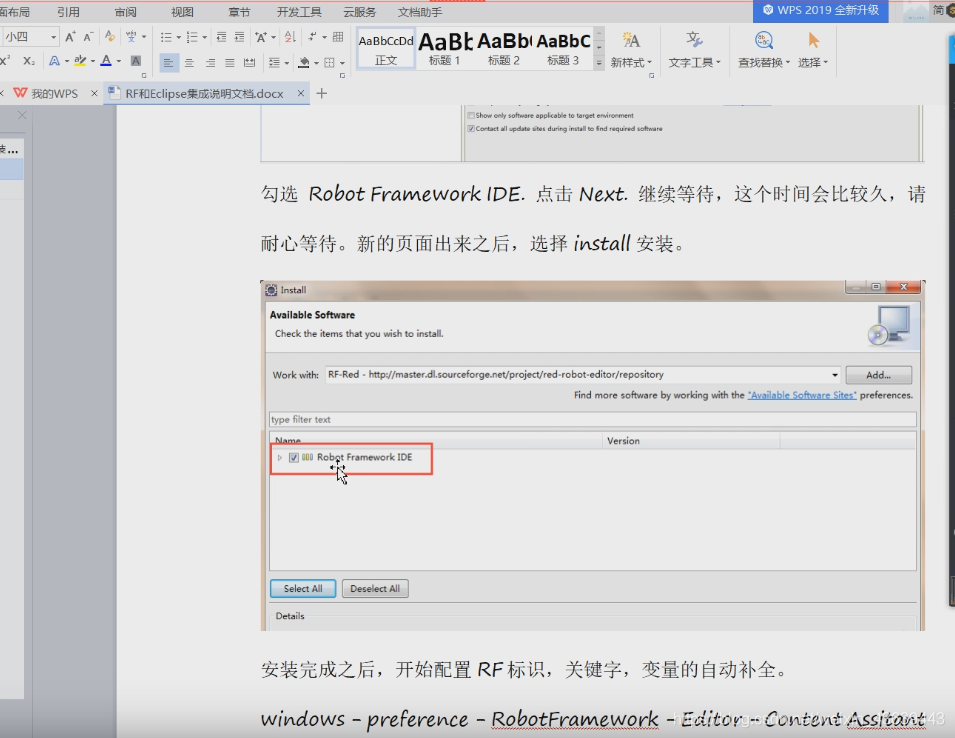Open the 引用 ribbon tab

pos(68,12)
